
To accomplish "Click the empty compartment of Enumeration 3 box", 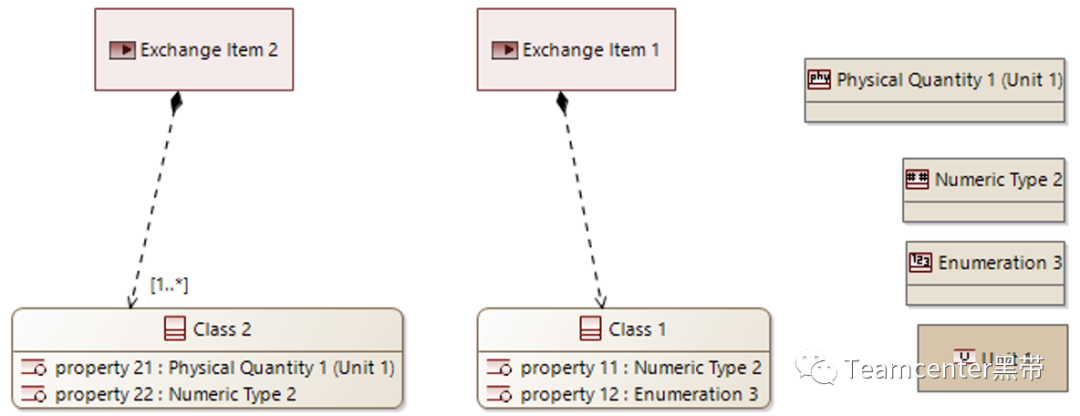I will 985,295.
